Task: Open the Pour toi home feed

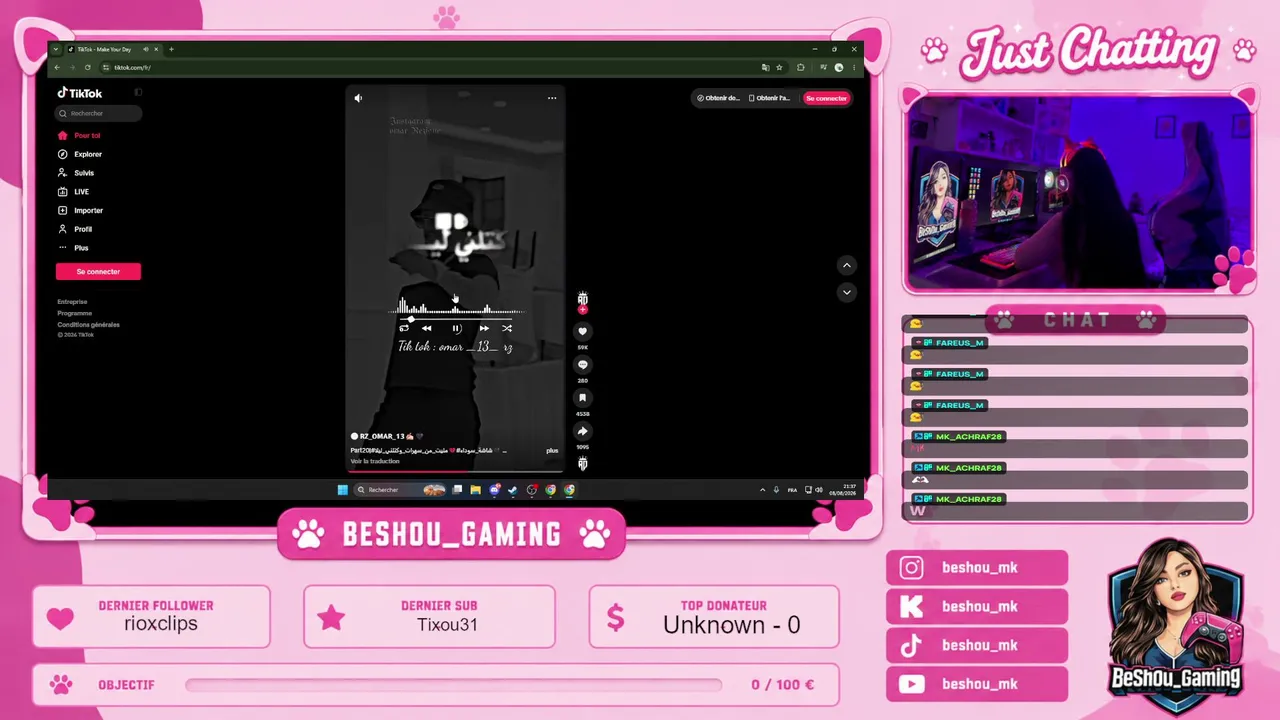Action: [x=80, y=135]
